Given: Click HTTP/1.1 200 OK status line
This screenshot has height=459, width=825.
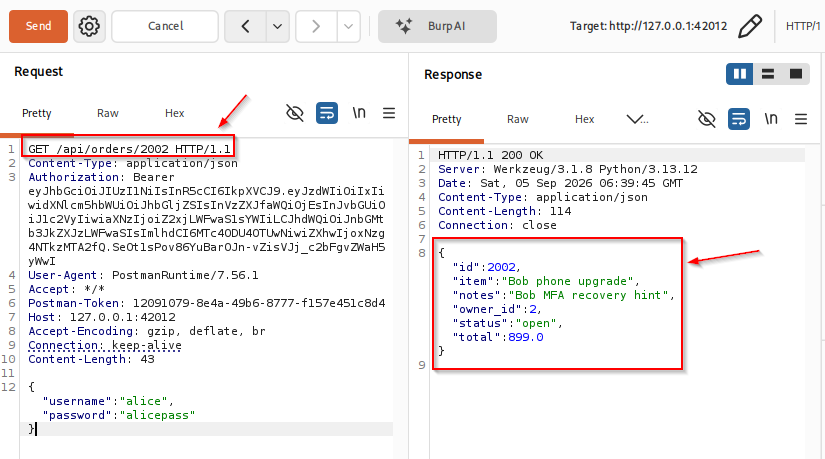Looking at the screenshot, I should tap(490, 155).
